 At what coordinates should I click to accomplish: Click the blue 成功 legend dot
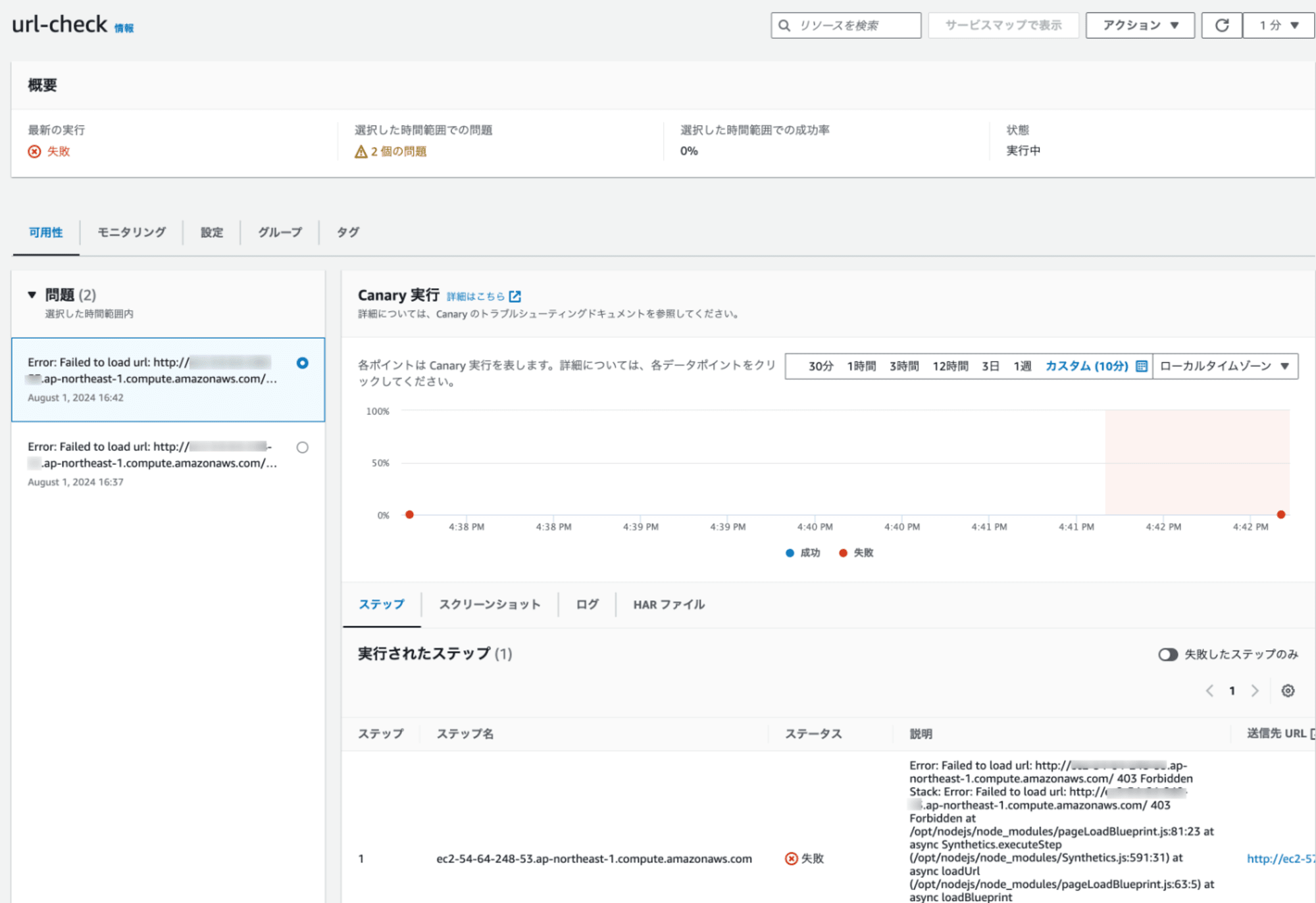tap(790, 553)
